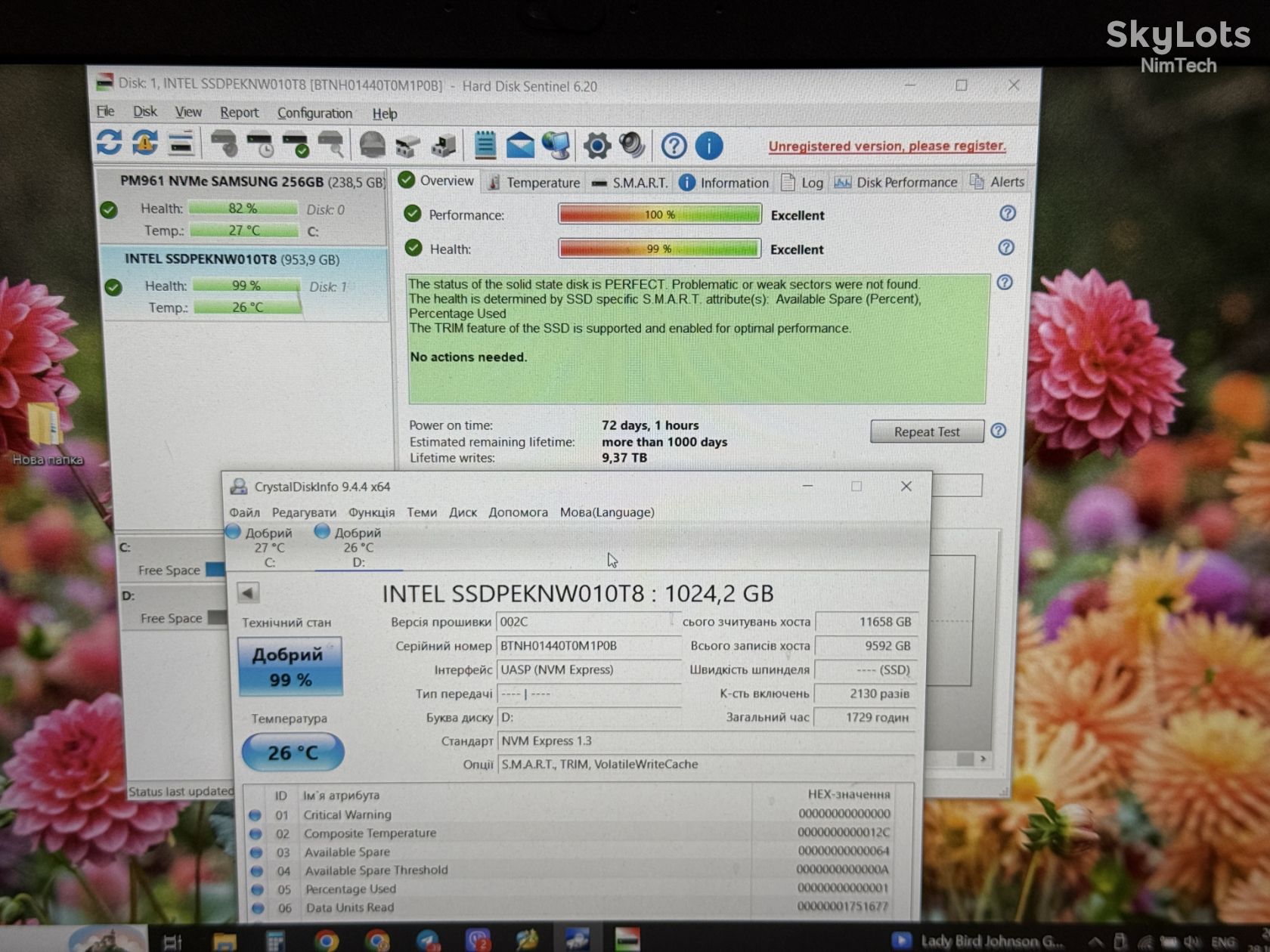Click help icon beside the Health Excellent row
Image resolution: width=1270 pixels, height=952 pixels.
click(x=1005, y=248)
